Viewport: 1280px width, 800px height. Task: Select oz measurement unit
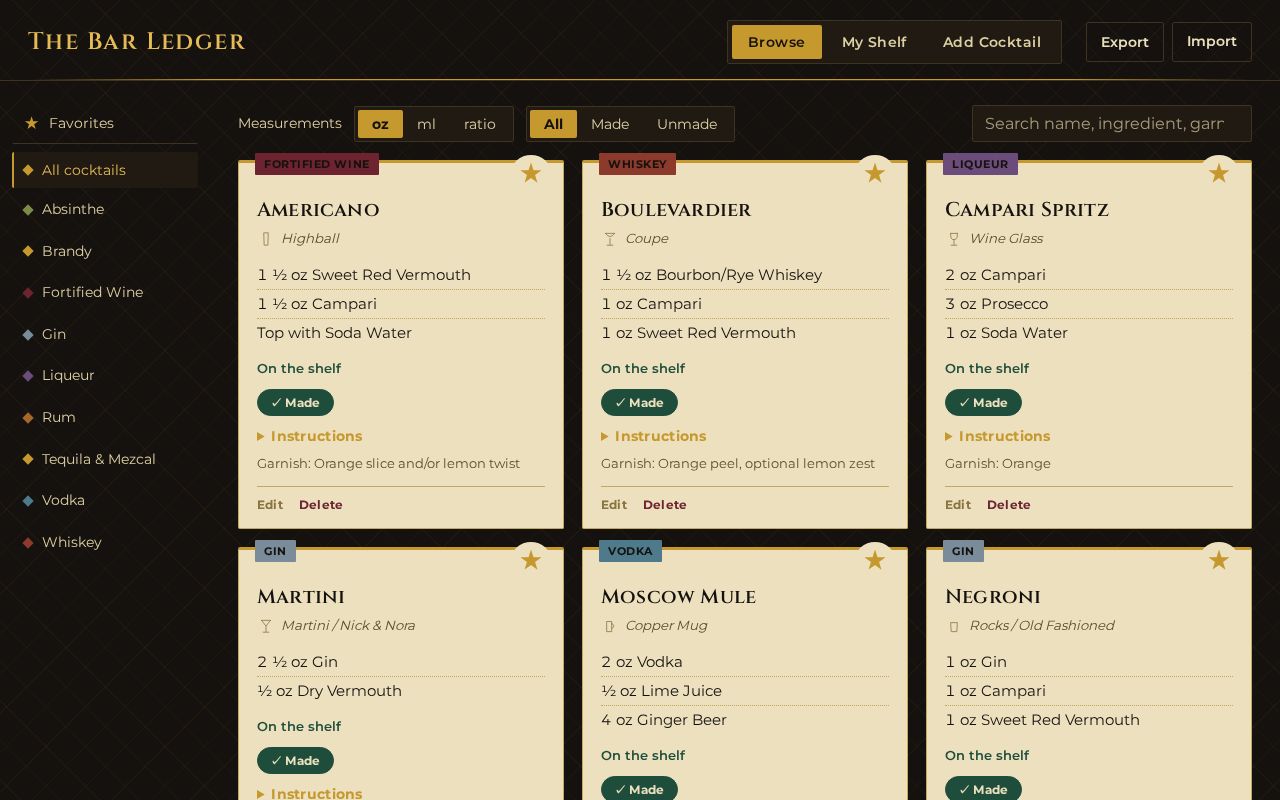pyautogui.click(x=380, y=124)
